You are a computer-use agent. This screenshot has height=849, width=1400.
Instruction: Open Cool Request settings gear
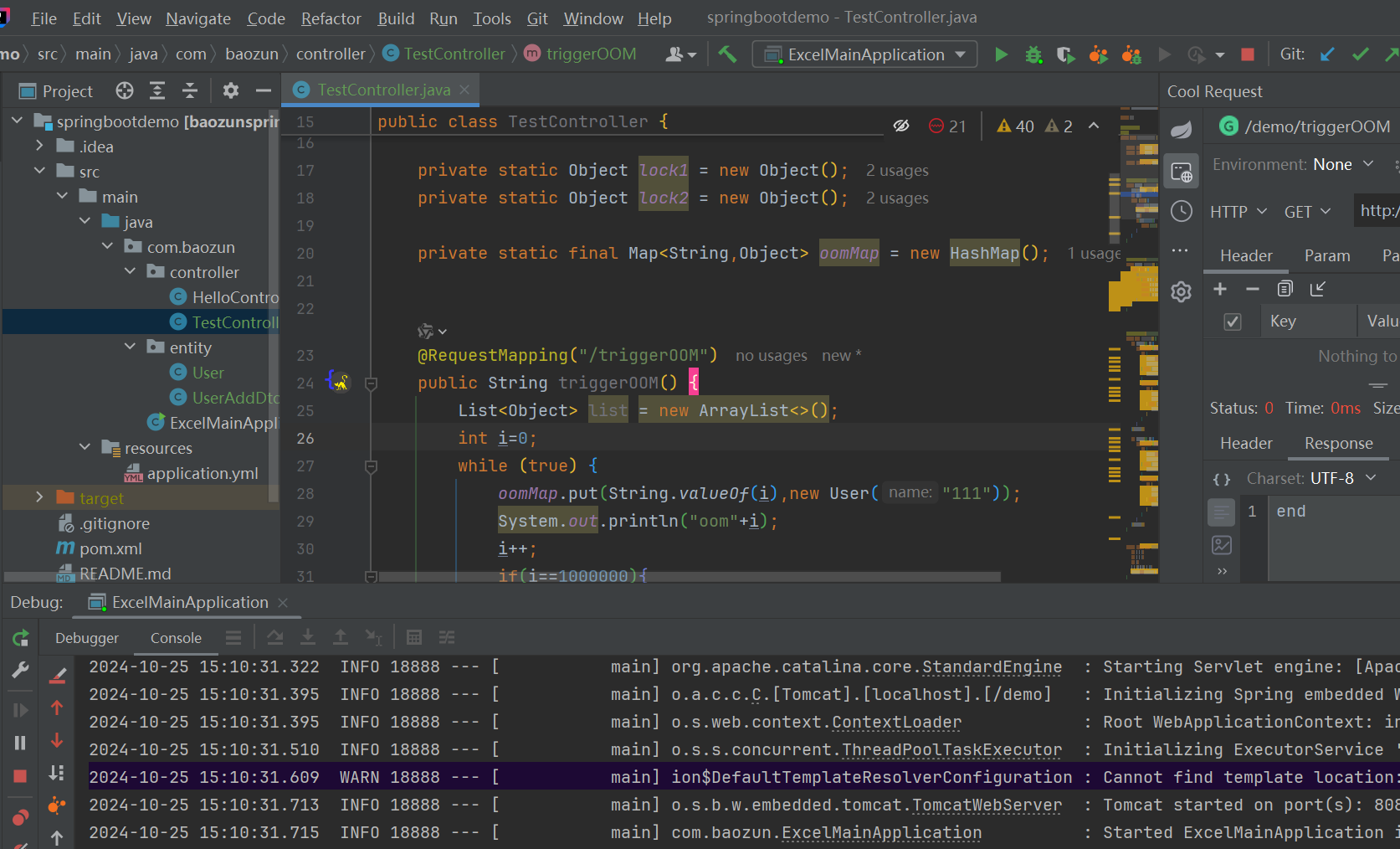tap(1181, 291)
